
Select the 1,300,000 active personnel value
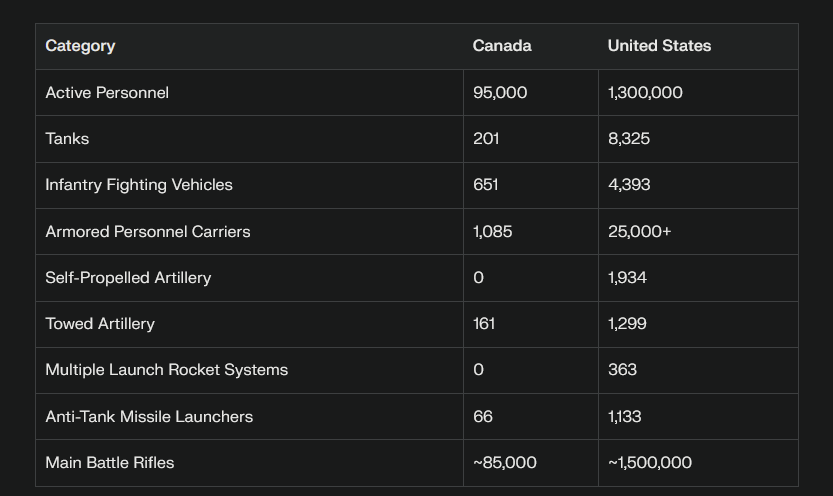pos(645,92)
